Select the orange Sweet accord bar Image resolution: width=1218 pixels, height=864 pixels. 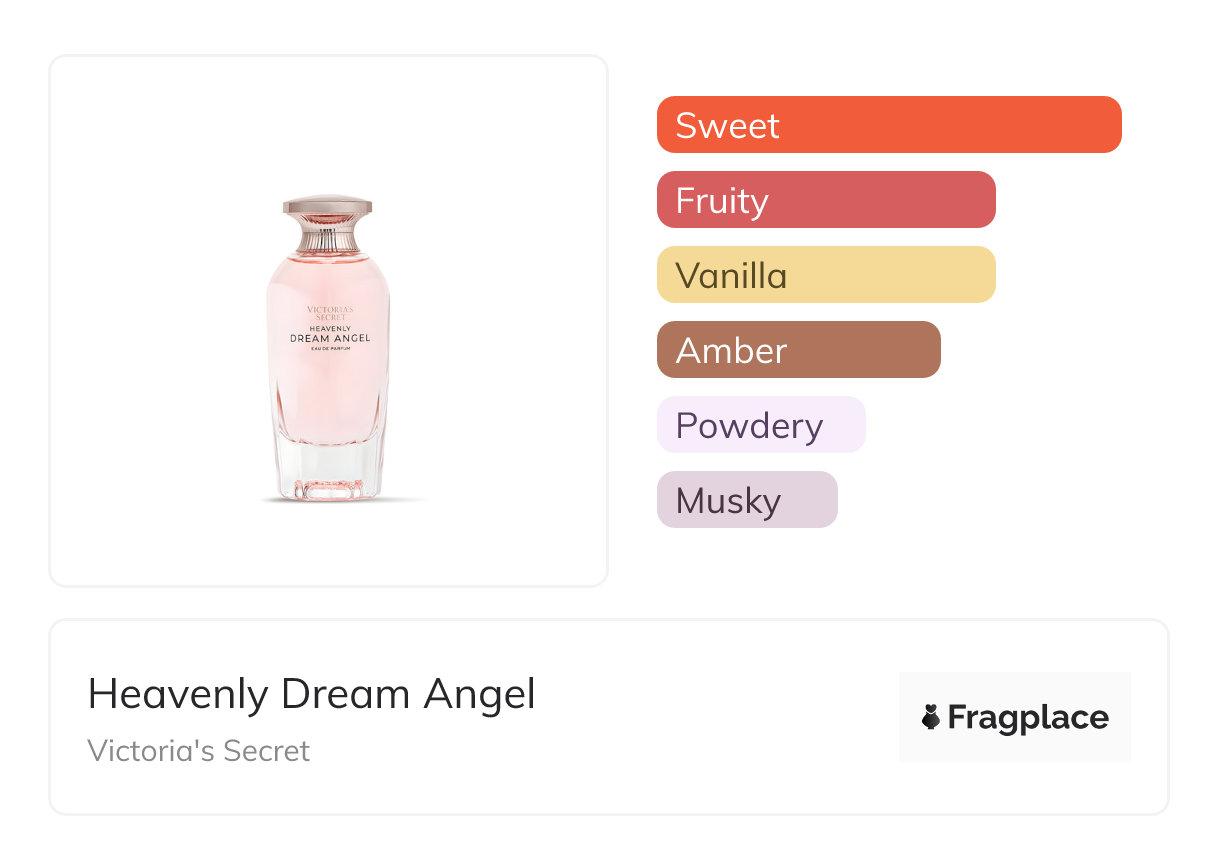[888, 125]
